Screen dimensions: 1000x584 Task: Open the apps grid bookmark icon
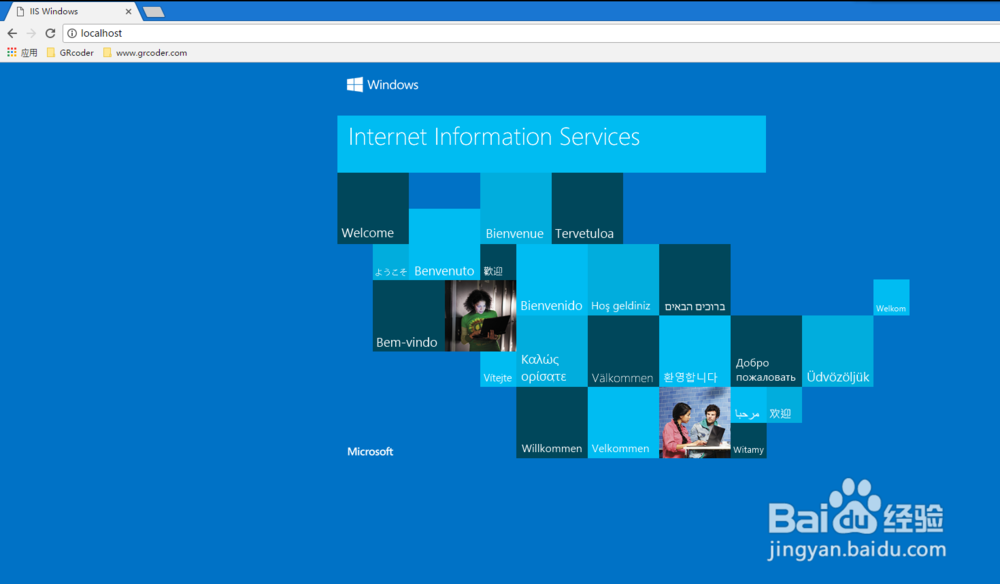click(11, 52)
